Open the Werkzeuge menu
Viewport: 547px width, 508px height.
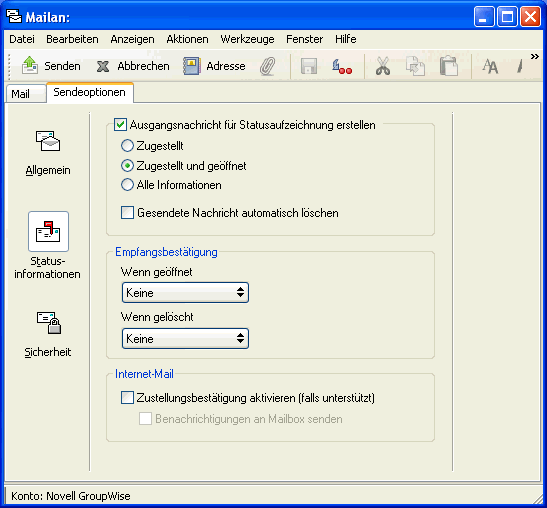coord(247,39)
